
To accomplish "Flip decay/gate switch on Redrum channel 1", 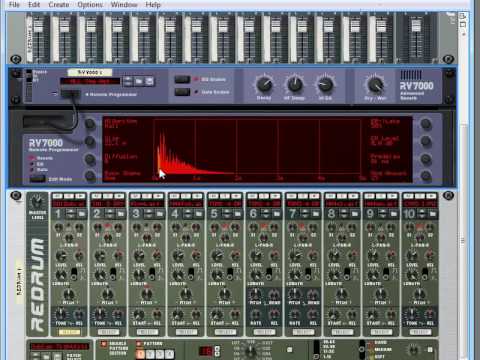I will click(x=74, y=273).
